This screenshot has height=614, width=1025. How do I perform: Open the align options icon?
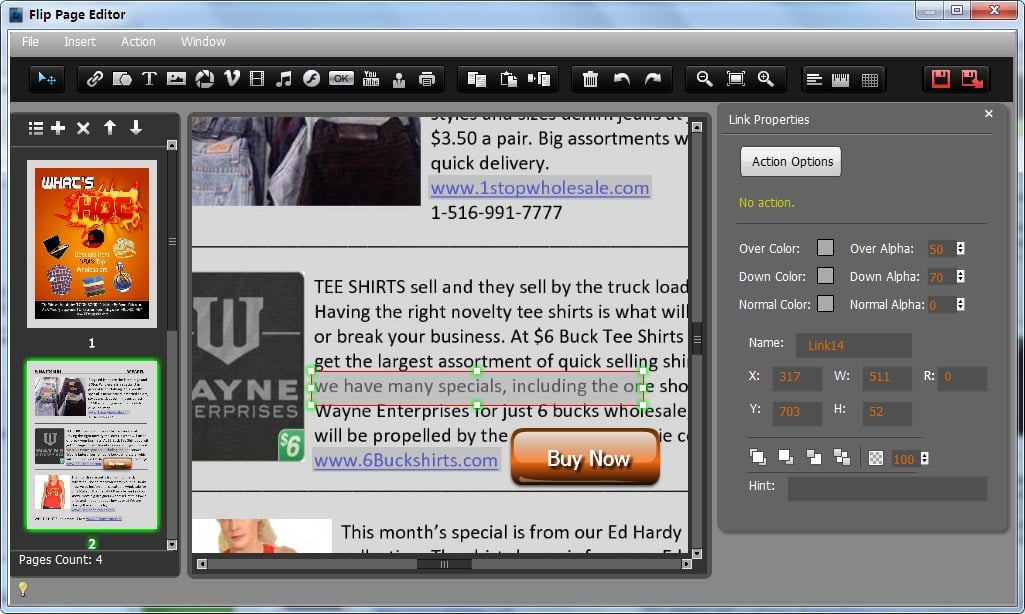[814, 80]
